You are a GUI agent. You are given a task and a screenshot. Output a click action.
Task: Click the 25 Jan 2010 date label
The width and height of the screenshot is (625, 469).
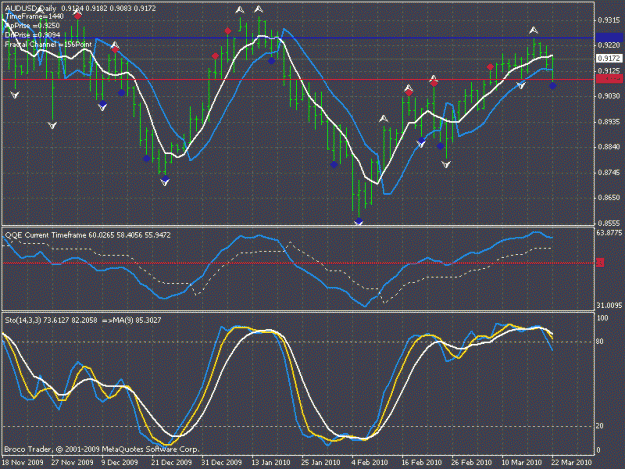[320, 462]
